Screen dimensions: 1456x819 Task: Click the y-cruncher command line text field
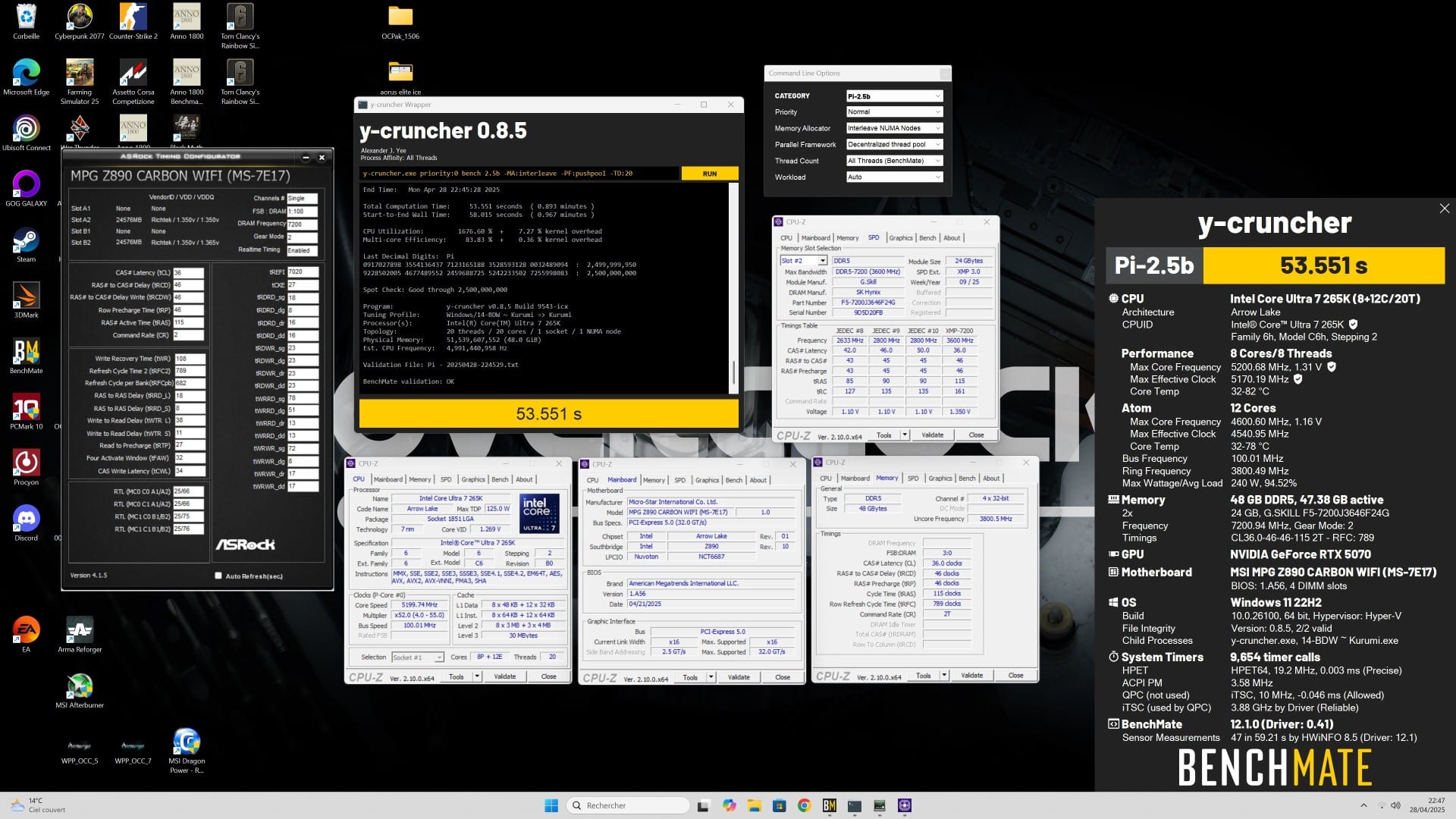click(x=519, y=174)
